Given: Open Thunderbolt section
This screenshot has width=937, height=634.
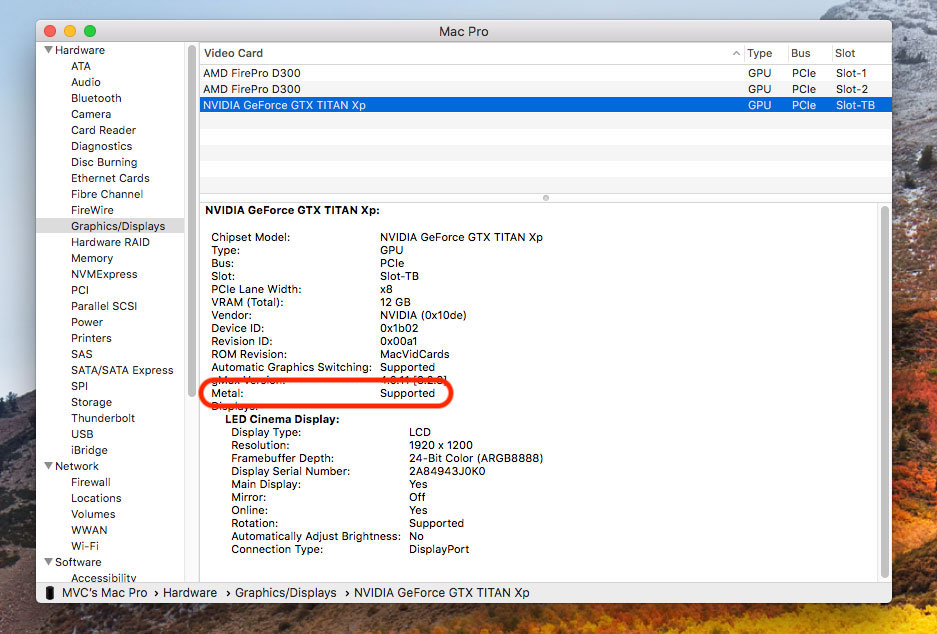Looking at the screenshot, I should [103, 418].
